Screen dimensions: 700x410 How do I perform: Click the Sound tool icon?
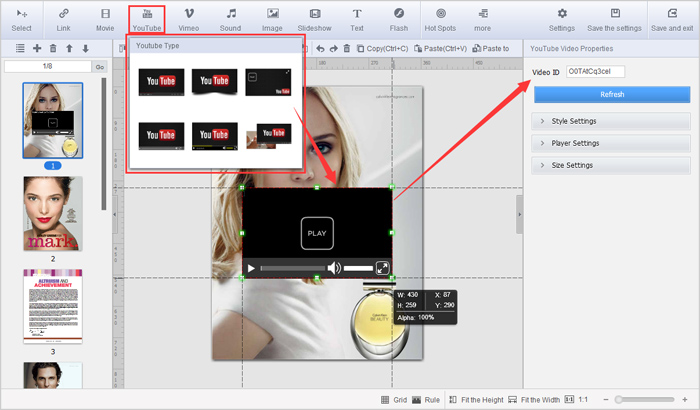click(231, 18)
